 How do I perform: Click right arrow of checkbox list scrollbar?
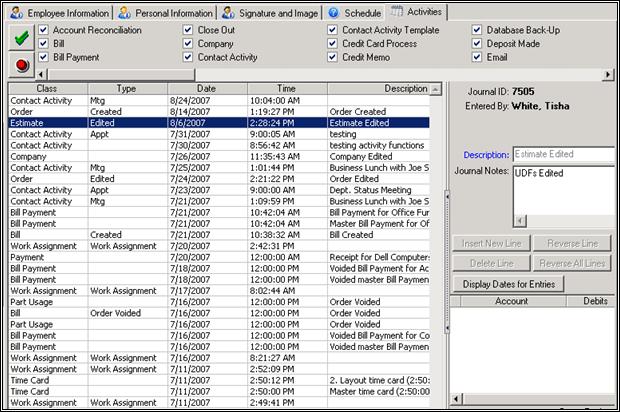[x=608, y=74]
